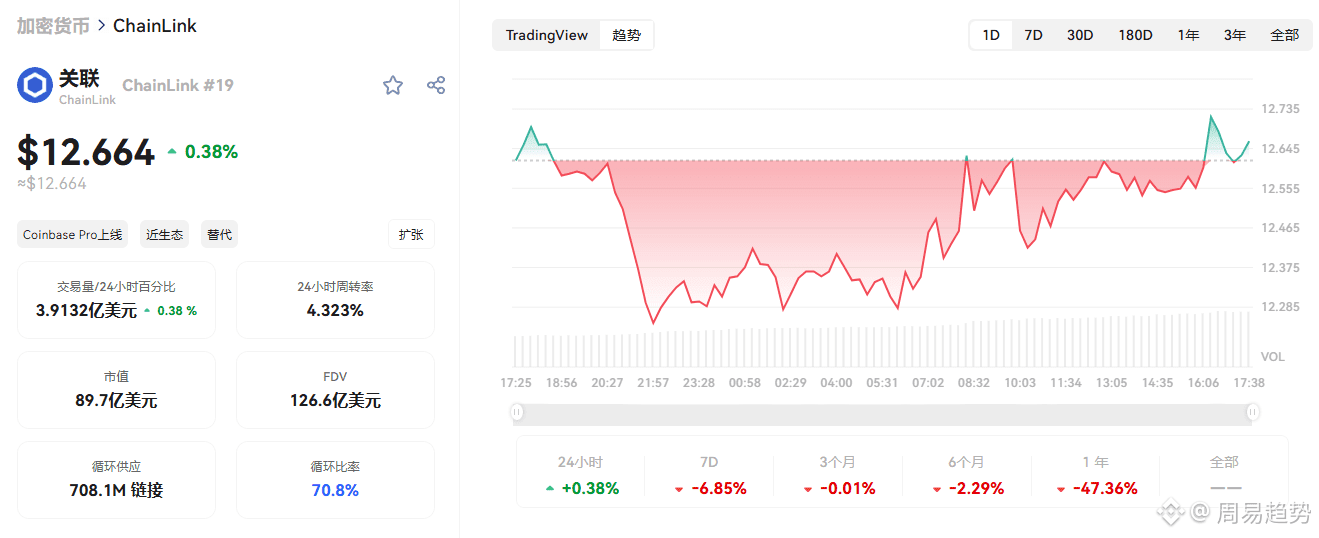Viewport: 1319px width, 538px height.
Task: Click the favorite star icon
Action: pyautogui.click(x=393, y=85)
